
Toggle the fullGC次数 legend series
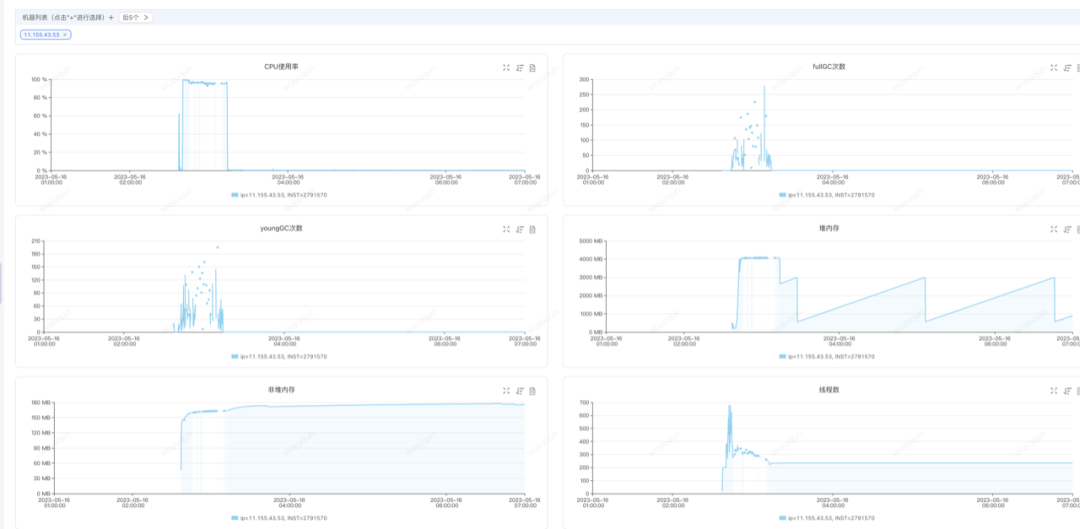[827, 195]
